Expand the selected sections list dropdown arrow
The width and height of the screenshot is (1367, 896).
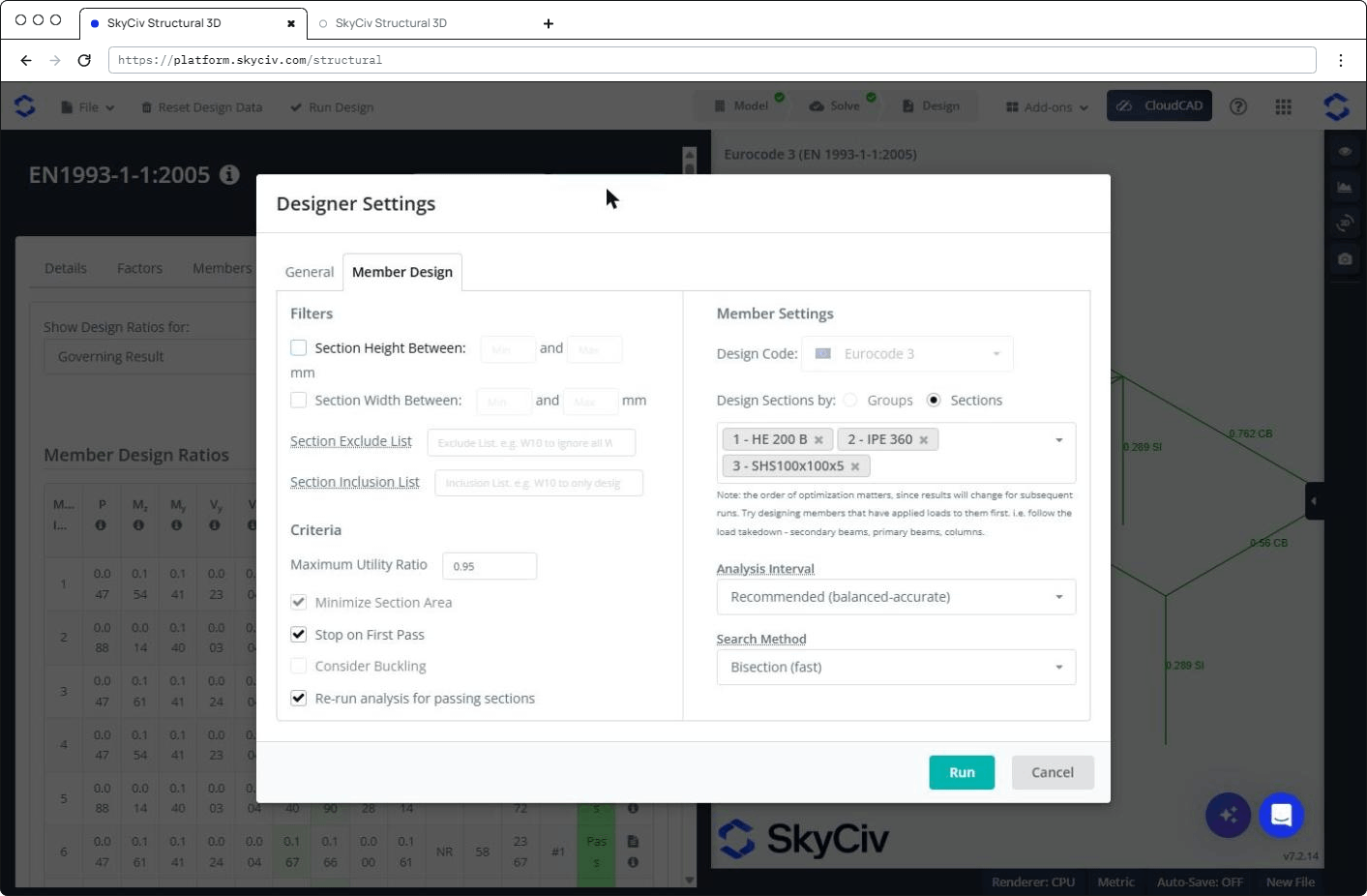(1059, 440)
